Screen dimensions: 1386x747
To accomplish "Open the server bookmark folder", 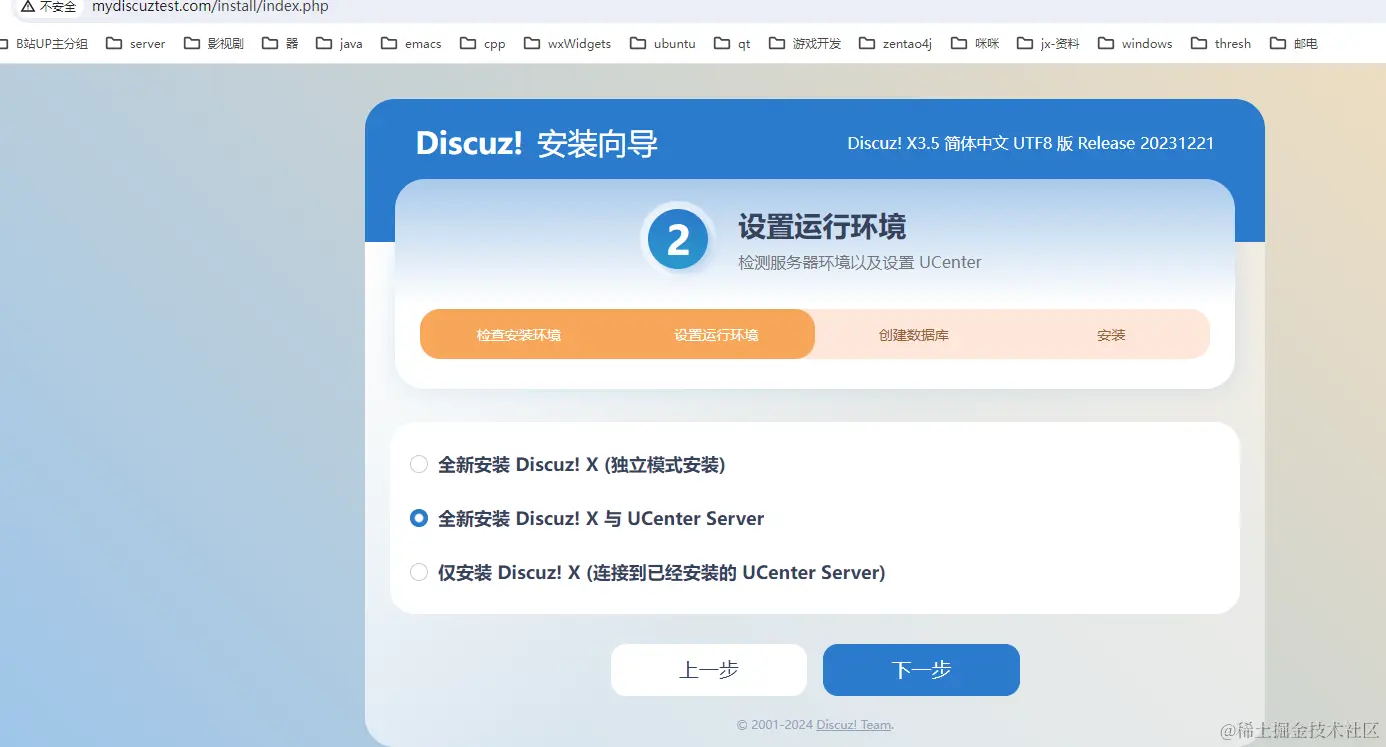I will pos(135,43).
